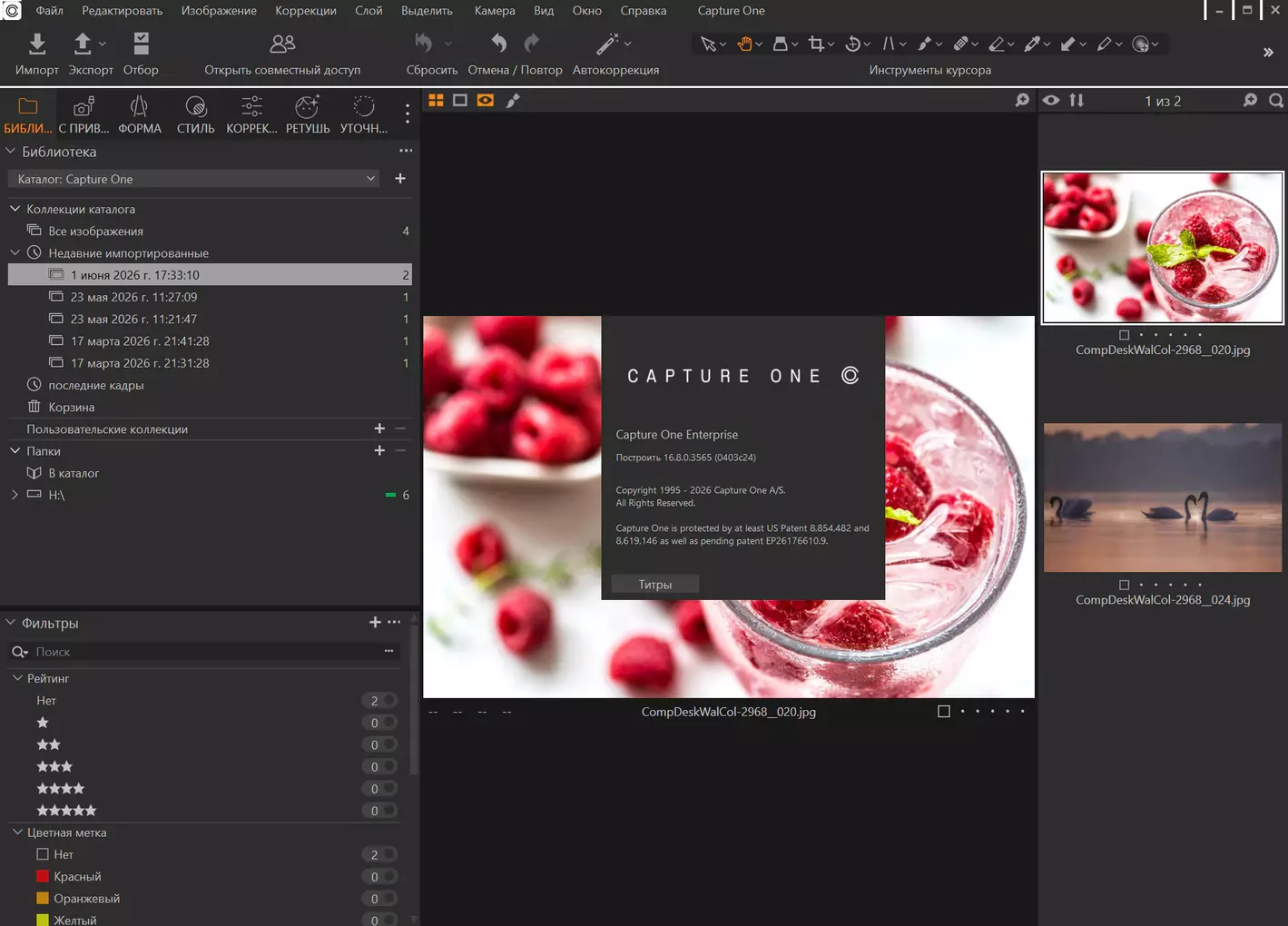Viewport: 1288px width, 926px height.
Task: Open the Ретушь tool tab
Action: click(x=308, y=115)
